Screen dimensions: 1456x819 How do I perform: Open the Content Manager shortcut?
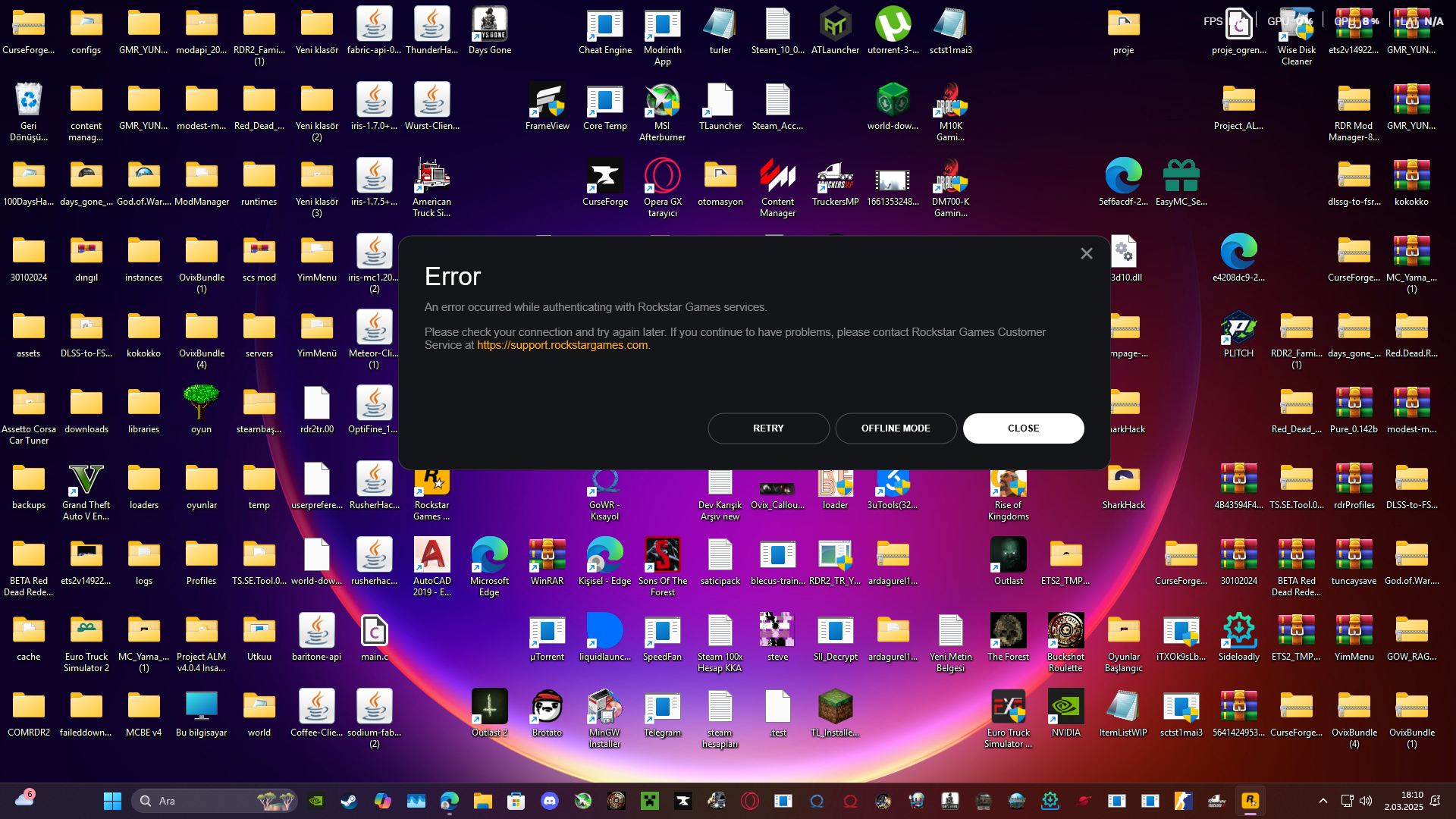[778, 188]
